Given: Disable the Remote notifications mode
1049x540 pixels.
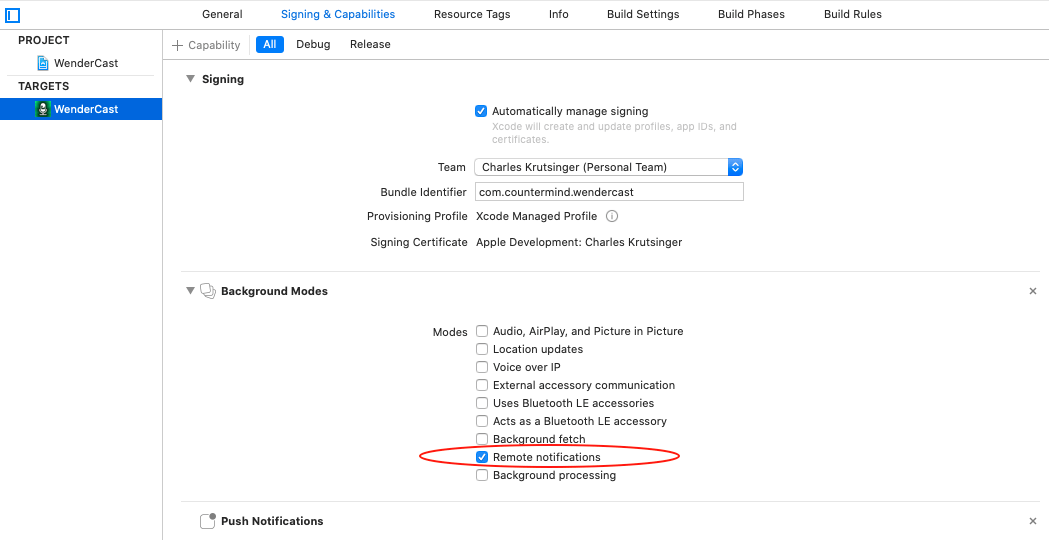Looking at the screenshot, I should click(482, 457).
